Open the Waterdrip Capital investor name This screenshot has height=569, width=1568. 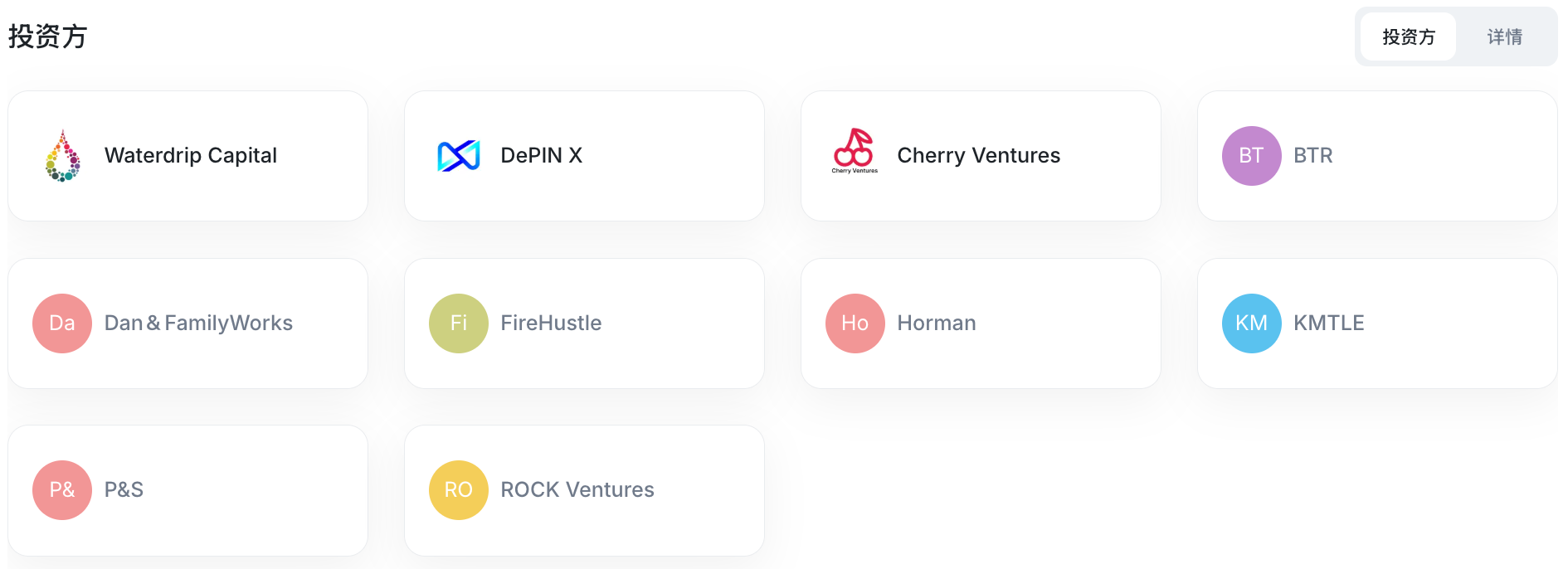coord(191,156)
